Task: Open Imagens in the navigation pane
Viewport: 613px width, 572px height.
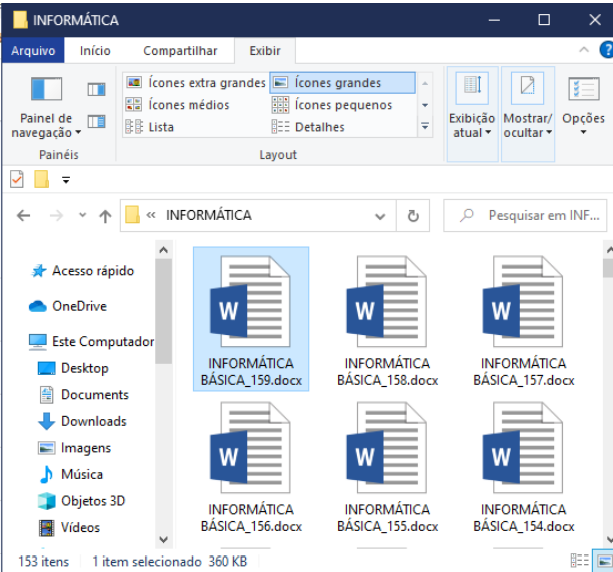Action: [x=74, y=448]
